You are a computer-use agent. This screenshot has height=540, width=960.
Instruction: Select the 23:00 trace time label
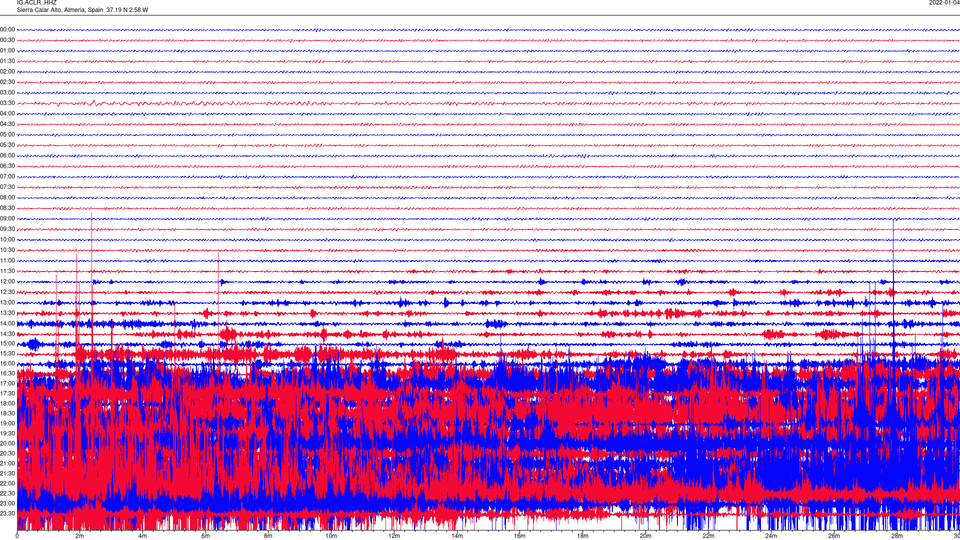tap(7, 503)
